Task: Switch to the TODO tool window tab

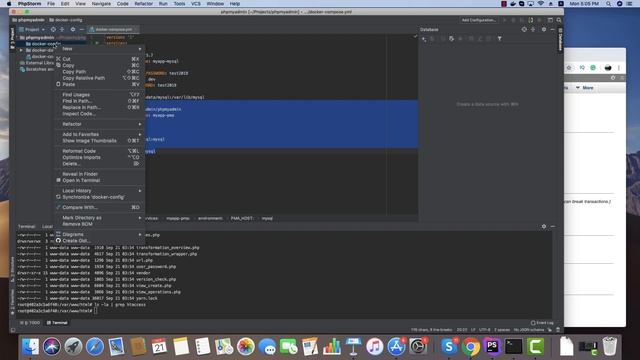Action: 30,322
